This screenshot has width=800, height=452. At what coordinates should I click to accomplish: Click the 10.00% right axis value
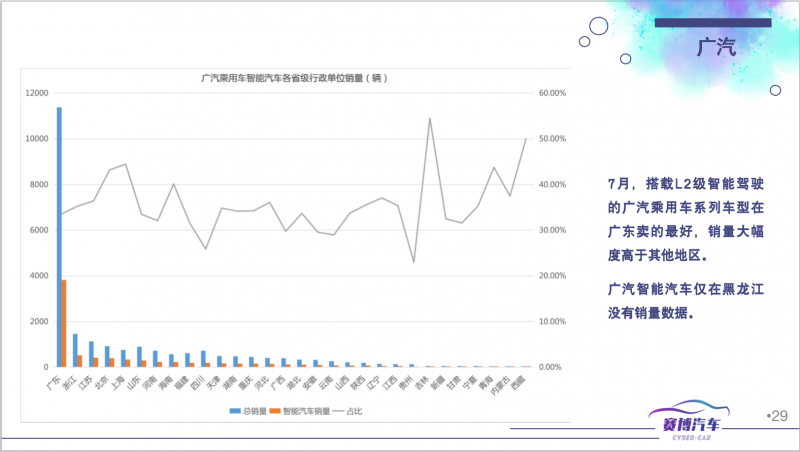pos(553,321)
